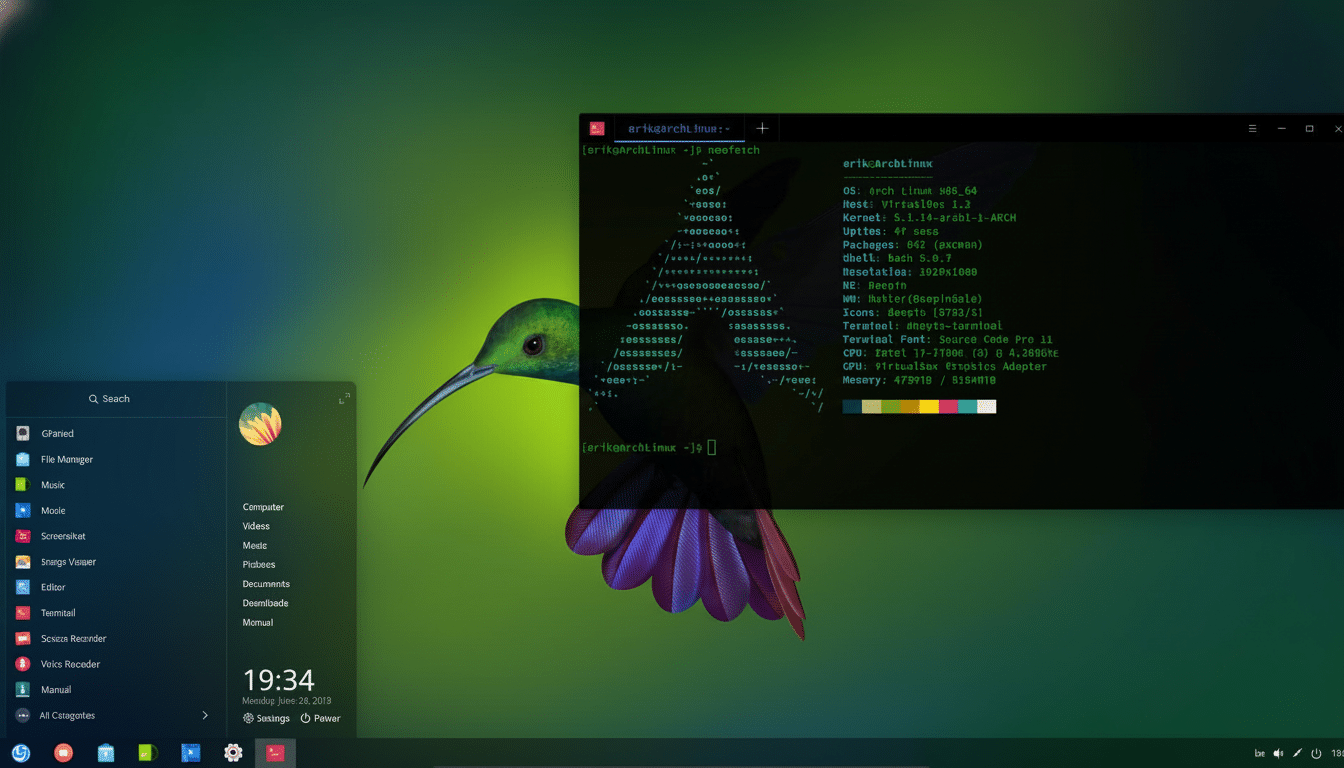This screenshot has width=1344, height=768.
Task: Click the Power button in the menu
Action: click(320, 718)
